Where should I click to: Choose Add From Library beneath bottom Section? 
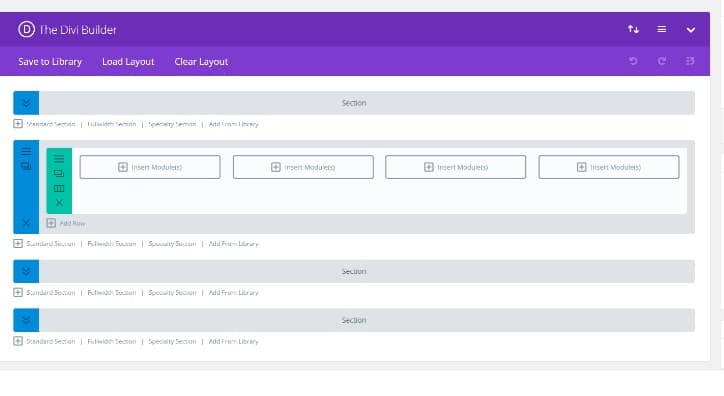[x=234, y=342]
